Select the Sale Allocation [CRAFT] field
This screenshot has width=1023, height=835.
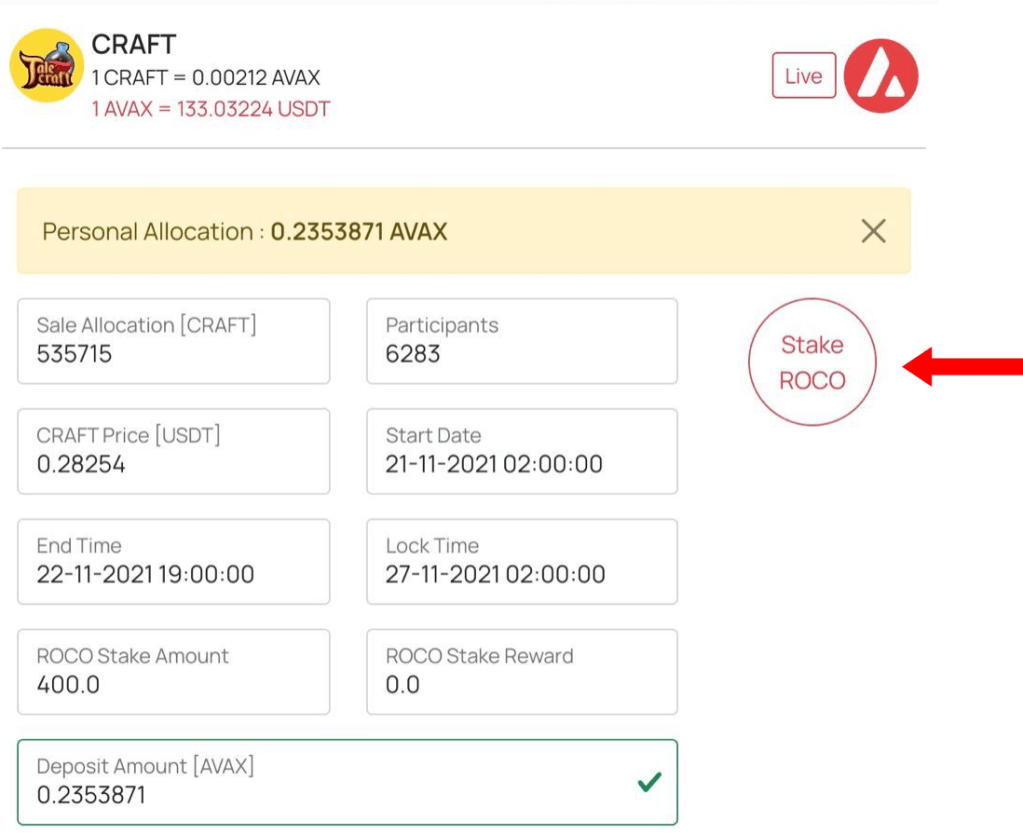pos(173,341)
